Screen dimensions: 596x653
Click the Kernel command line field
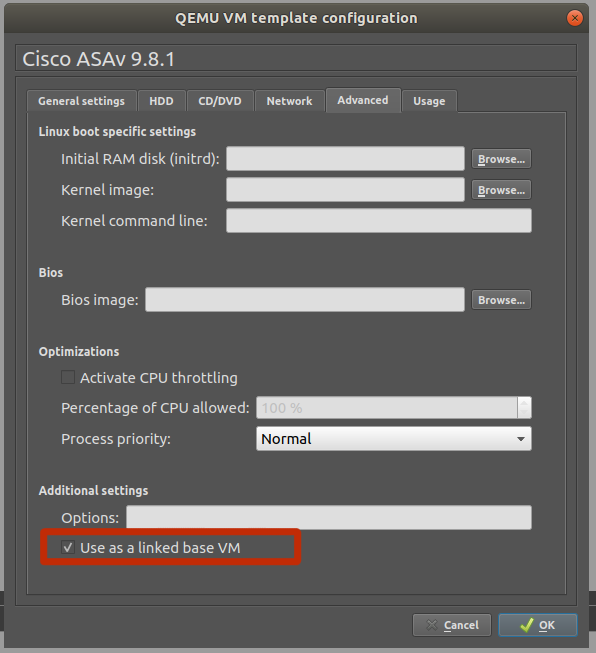tap(379, 221)
